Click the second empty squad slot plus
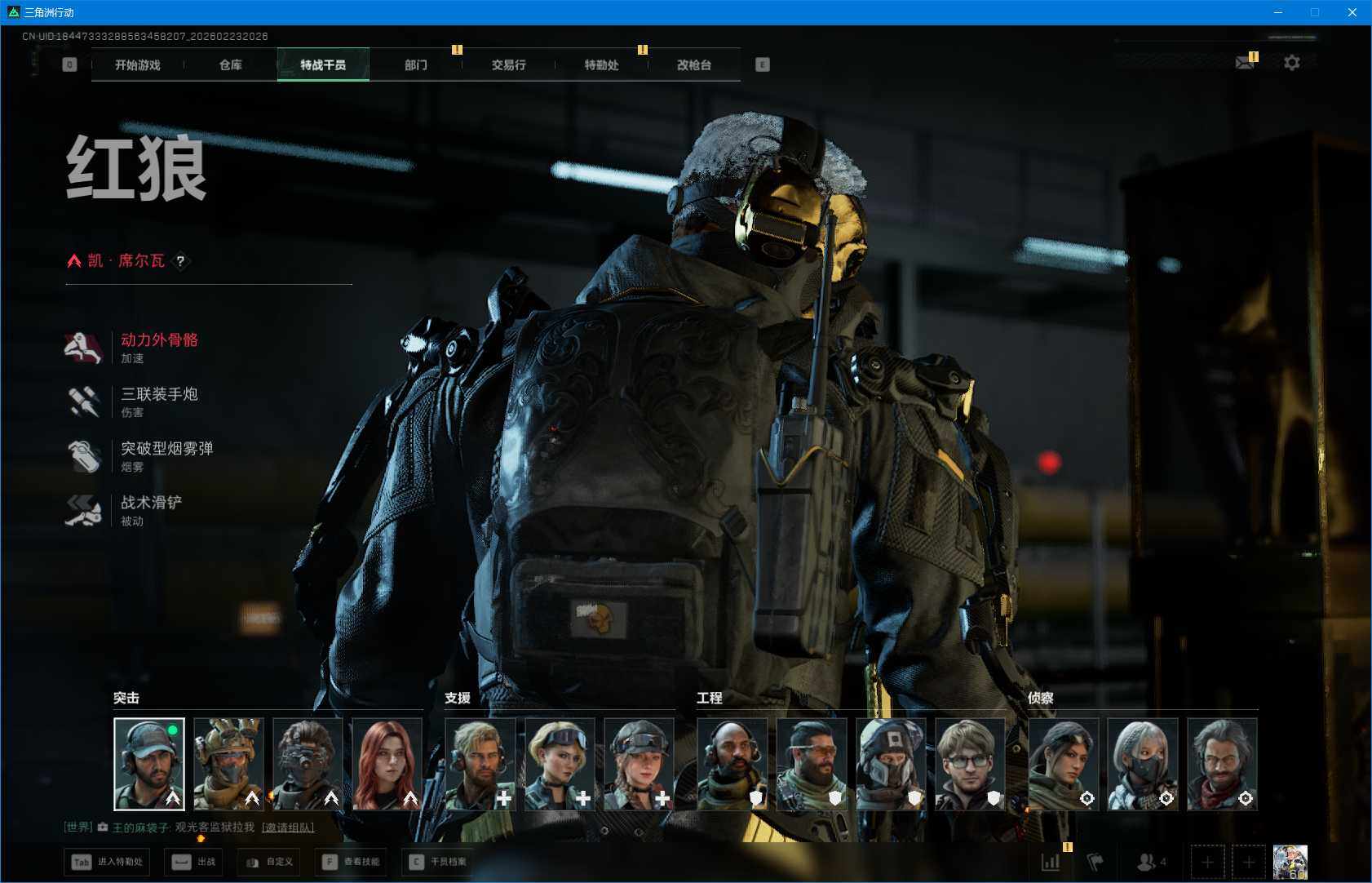 1249,862
